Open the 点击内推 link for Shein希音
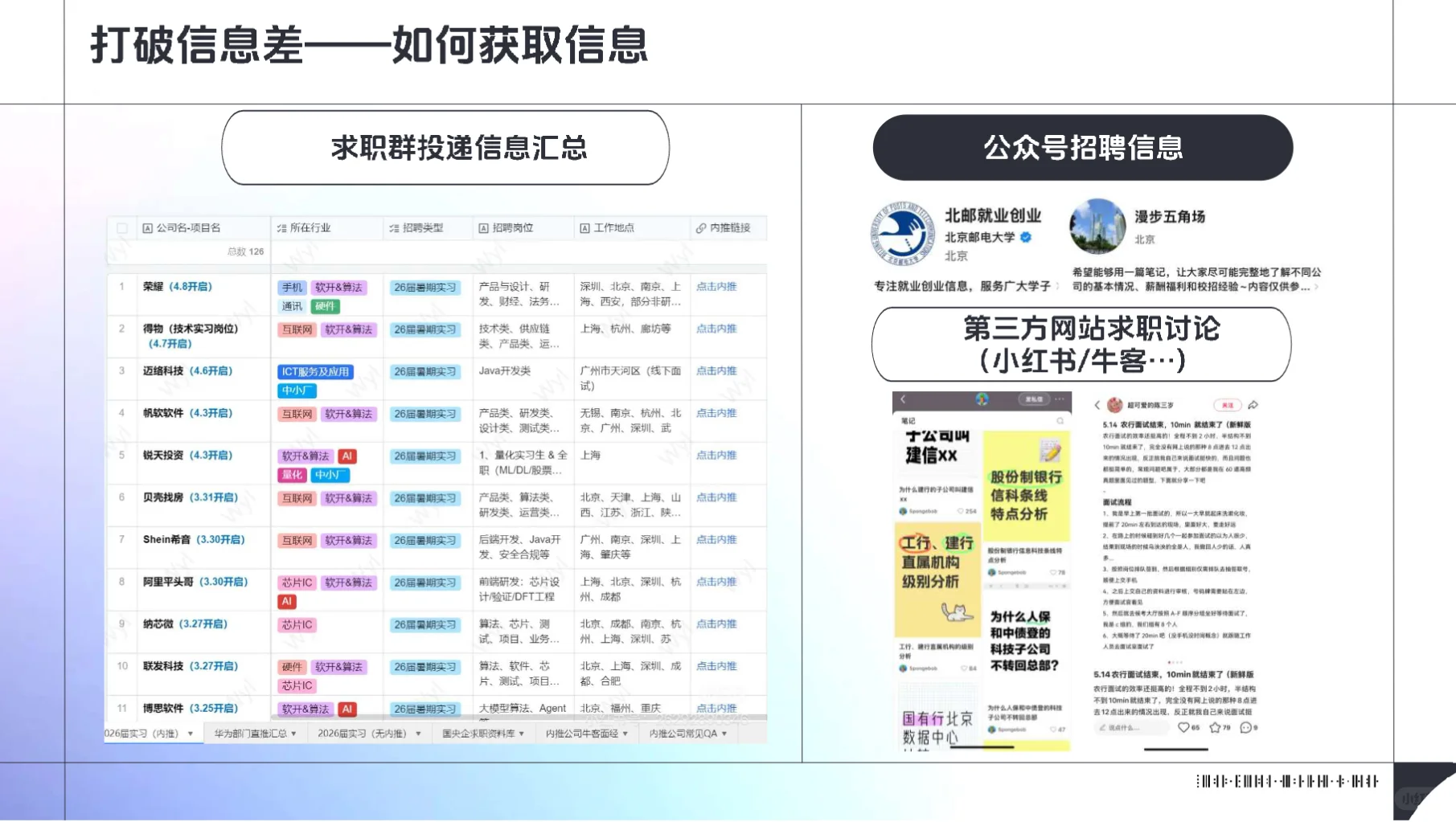This screenshot has height=822, width=1456. click(x=716, y=539)
